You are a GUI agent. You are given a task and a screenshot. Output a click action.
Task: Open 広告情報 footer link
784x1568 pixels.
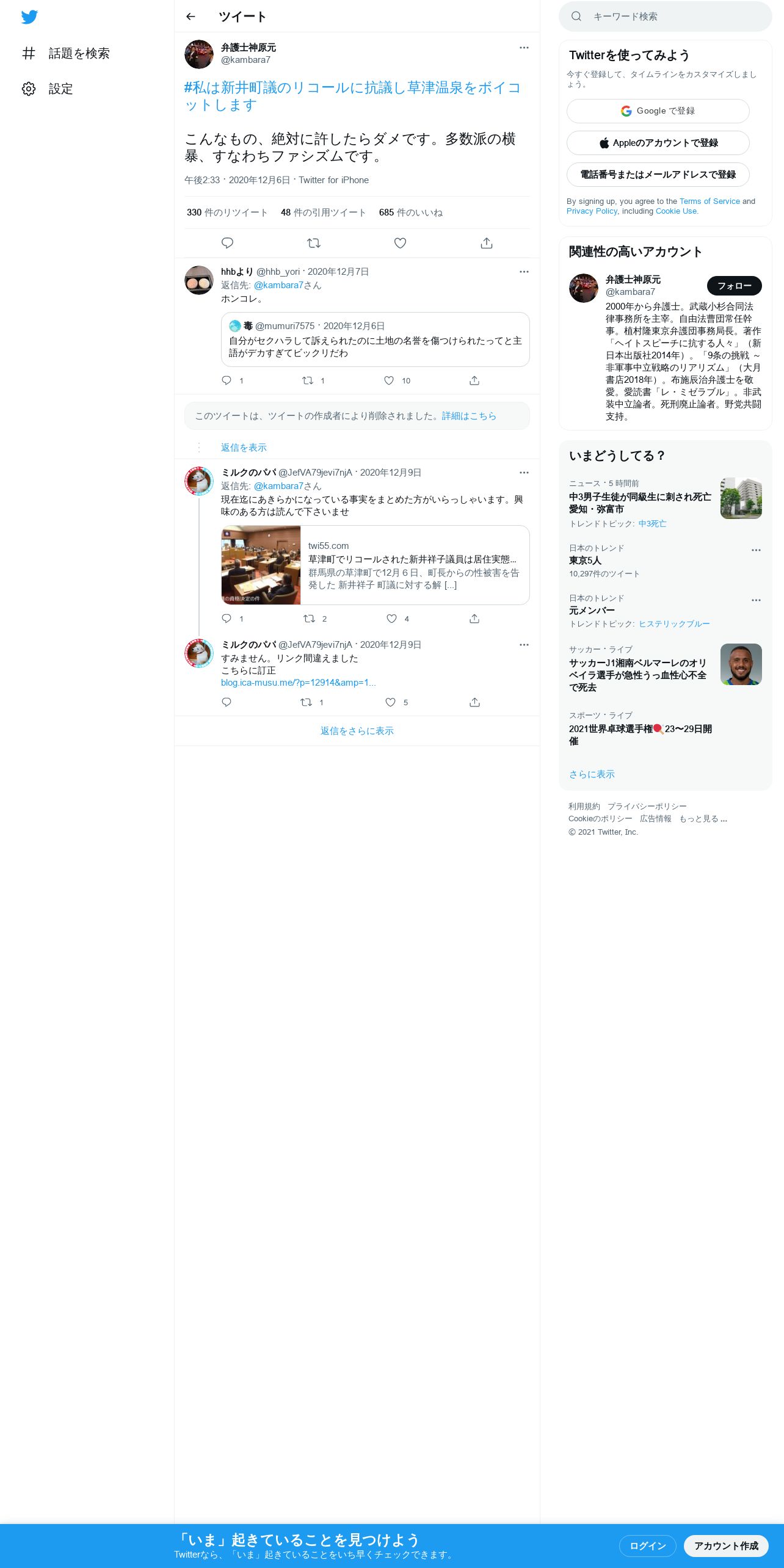click(656, 819)
